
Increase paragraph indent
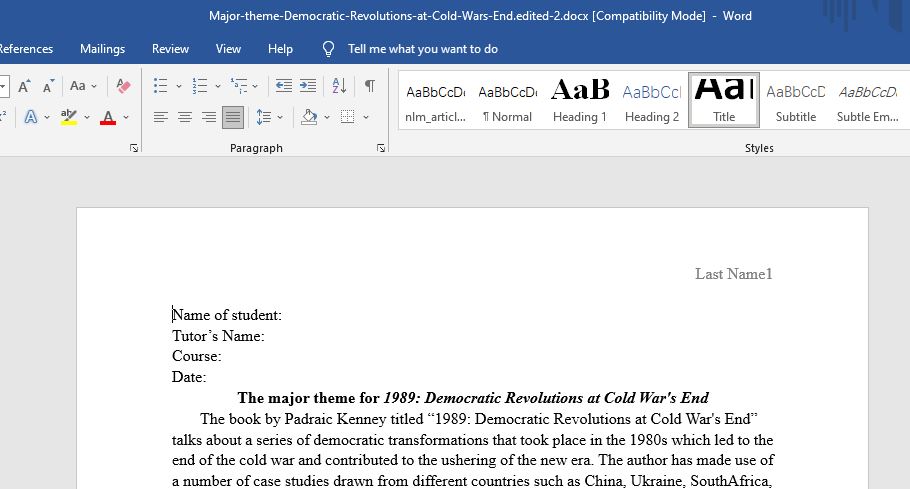tap(308, 86)
